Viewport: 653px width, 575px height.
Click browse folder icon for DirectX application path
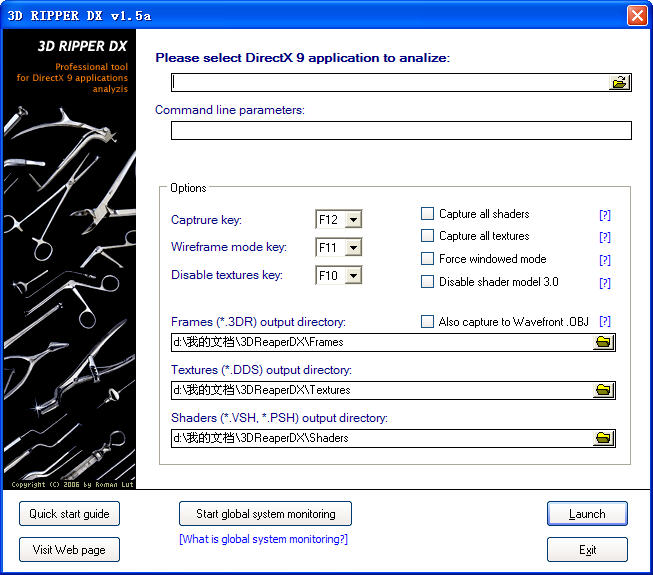(620, 83)
